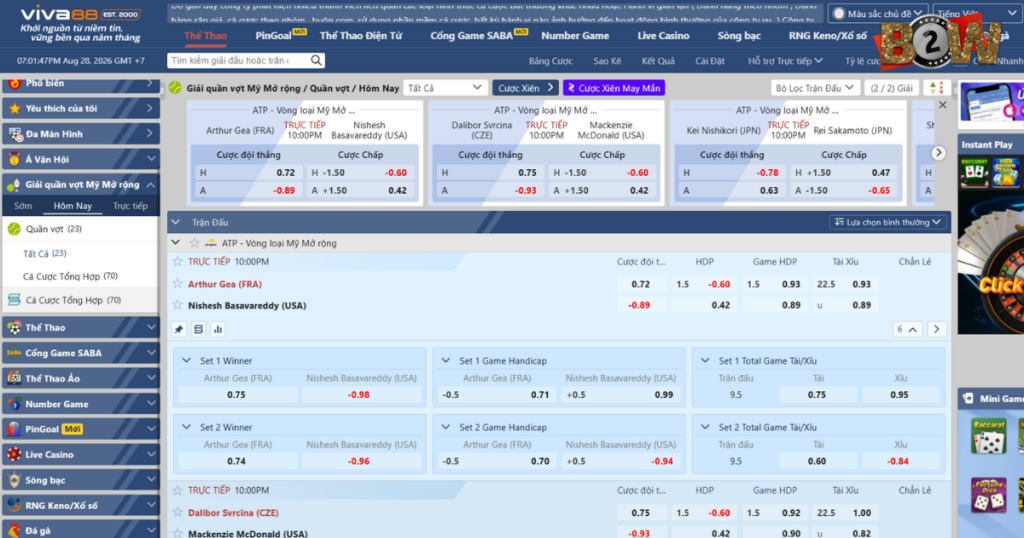Collapse Set 1 Total Game Tài/Xỉu panel
This screenshot has height=538, width=1024.
[705, 360]
